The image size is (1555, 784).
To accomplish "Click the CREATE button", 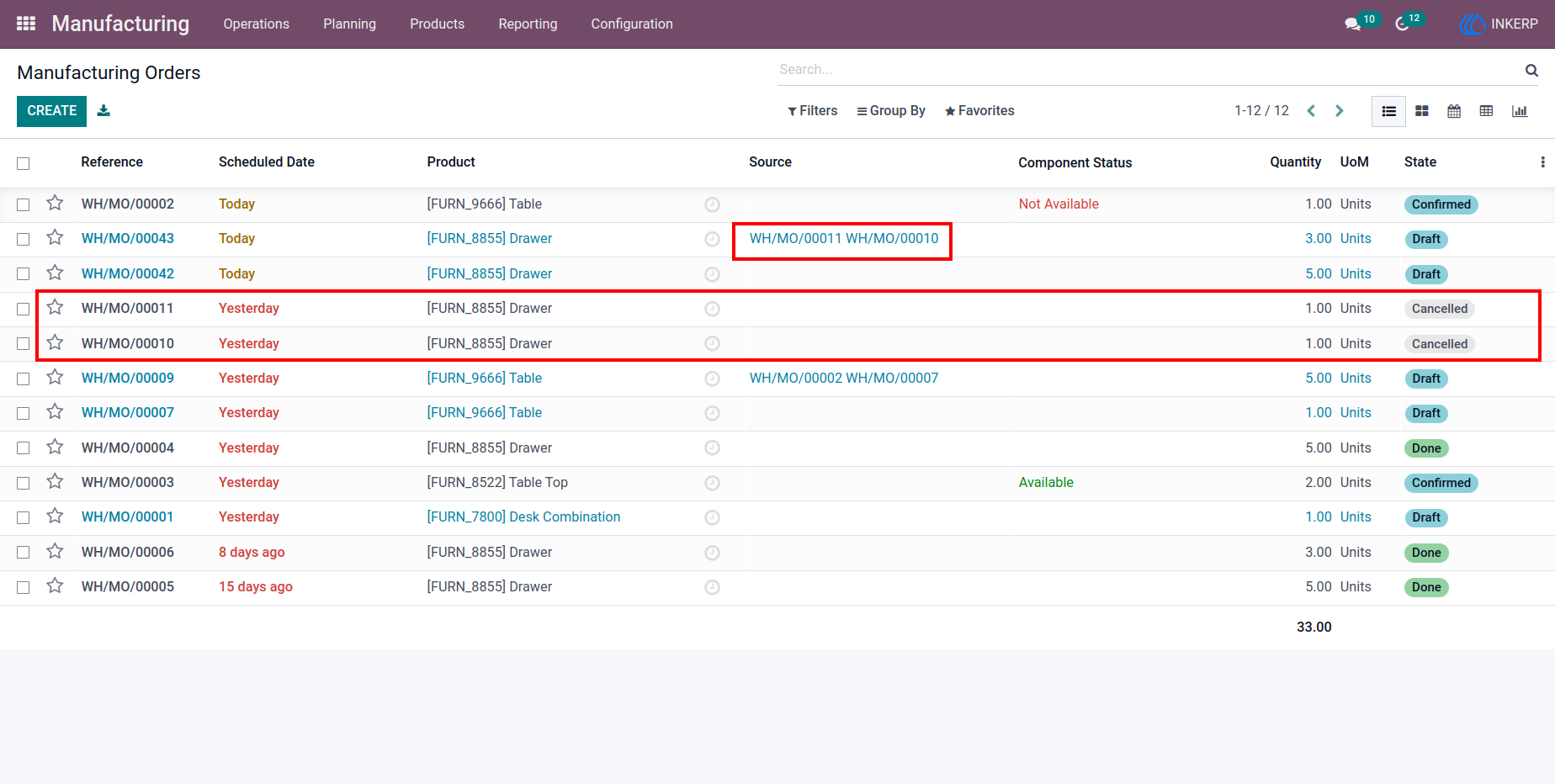I will pos(51,111).
